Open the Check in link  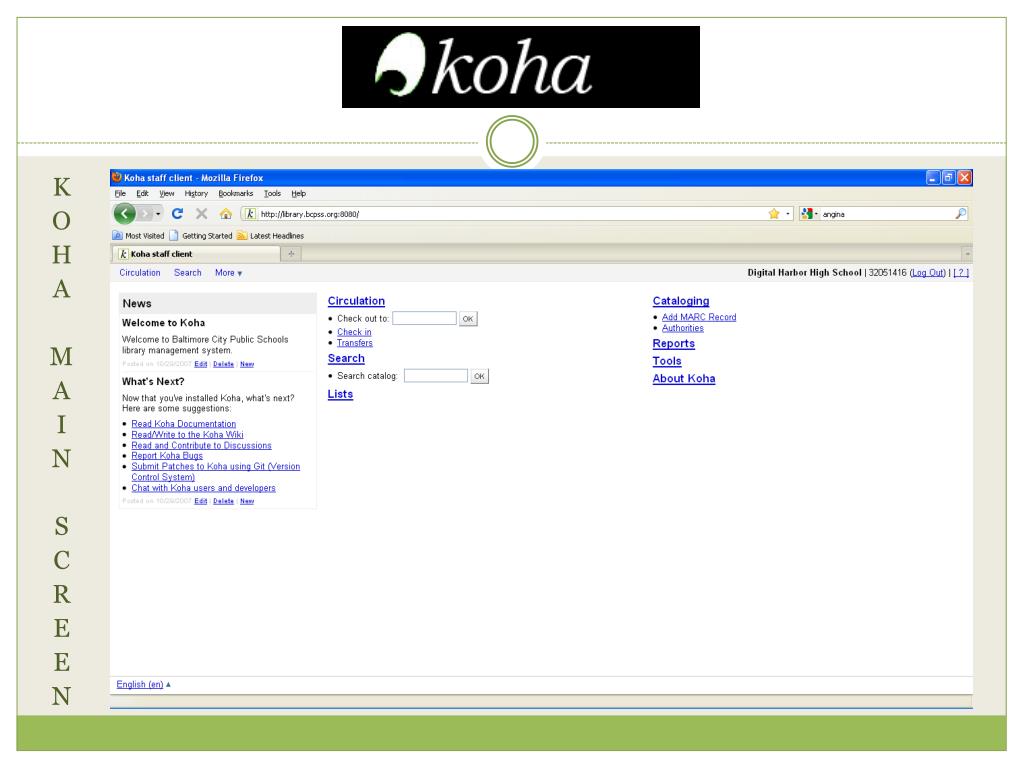tap(354, 332)
